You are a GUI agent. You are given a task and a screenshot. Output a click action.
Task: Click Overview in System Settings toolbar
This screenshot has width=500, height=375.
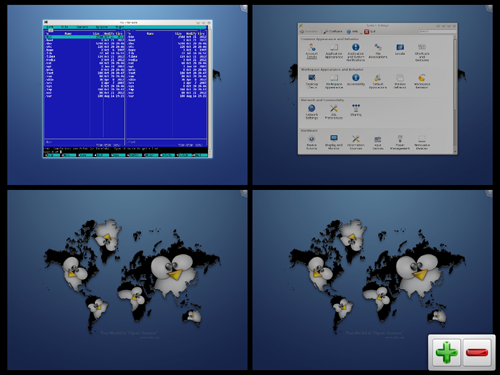[x=309, y=31]
